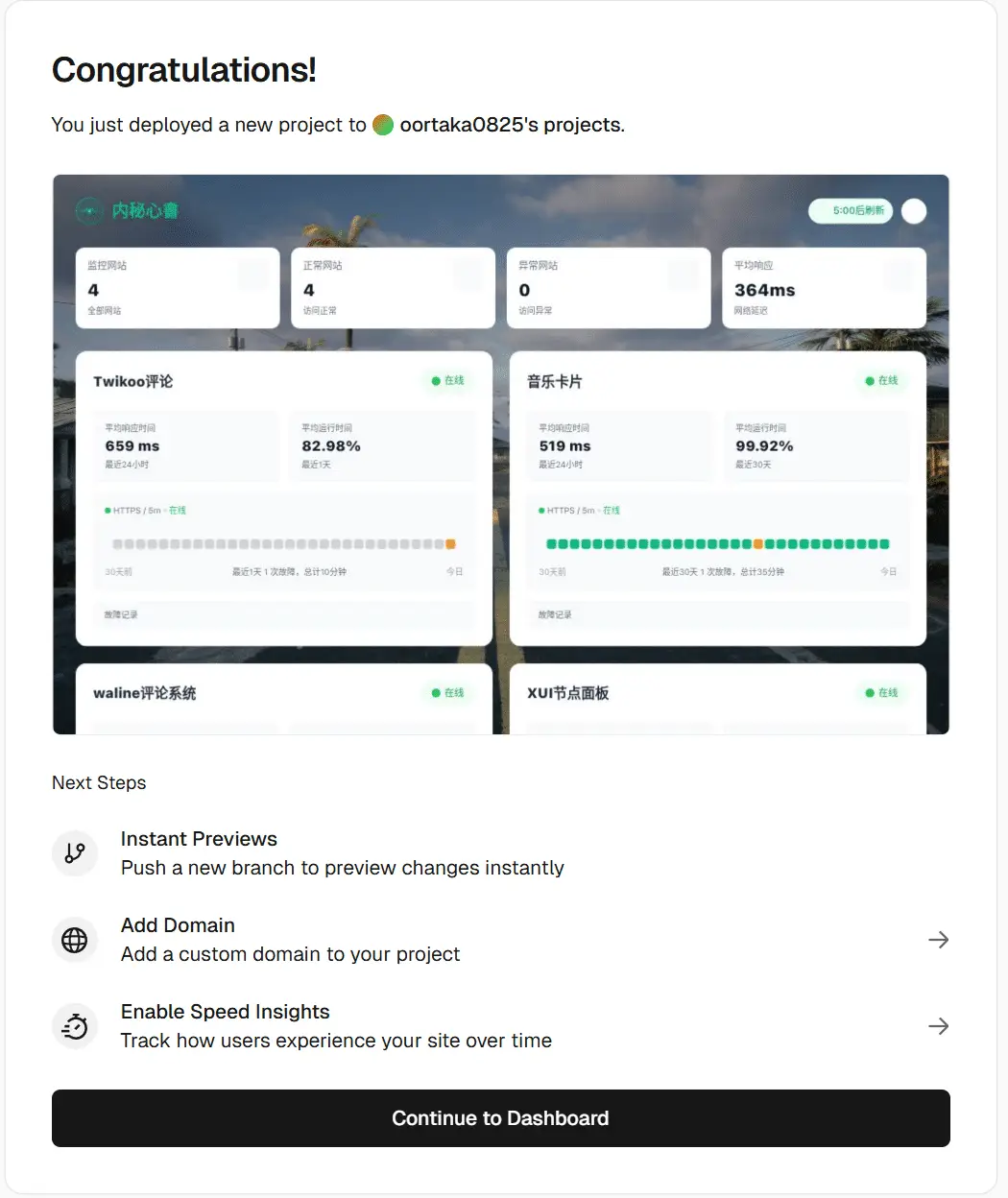1008x1198 pixels.
Task: Click the 364ms average response card
Action: (x=824, y=288)
